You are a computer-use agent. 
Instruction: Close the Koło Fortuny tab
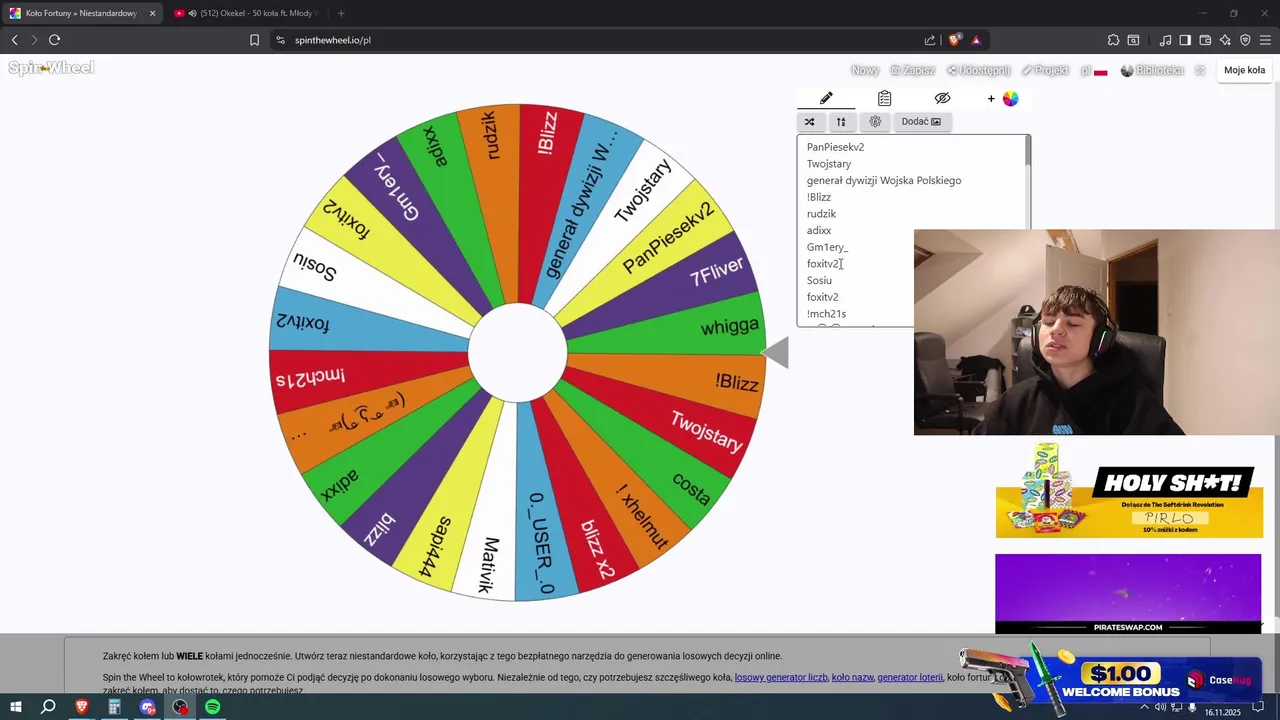tap(152, 13)
